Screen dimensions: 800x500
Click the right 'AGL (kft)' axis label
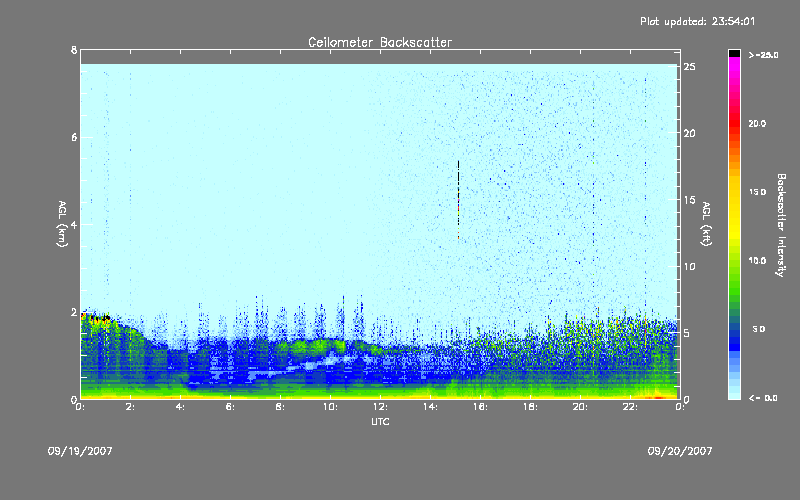pos(706,224)
